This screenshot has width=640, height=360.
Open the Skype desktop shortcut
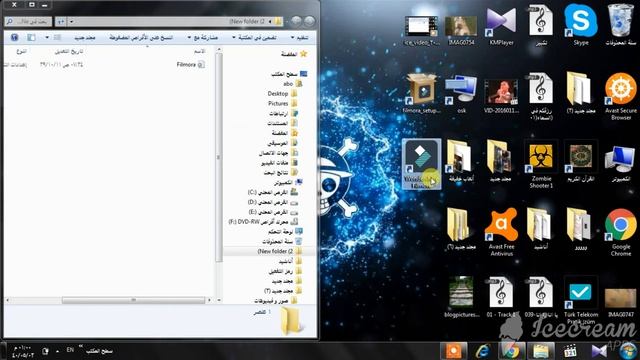(580, 24)
